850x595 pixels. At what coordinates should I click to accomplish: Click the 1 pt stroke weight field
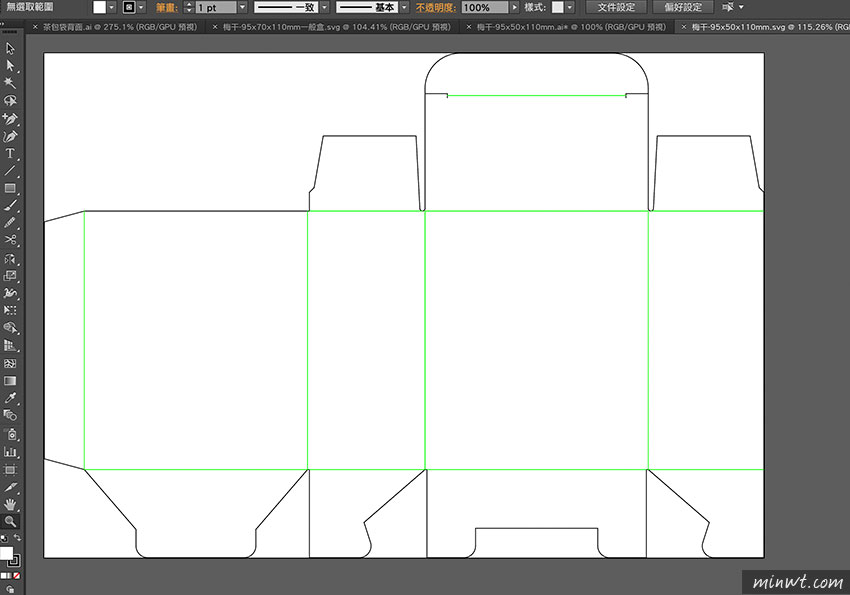click(216, 8)
